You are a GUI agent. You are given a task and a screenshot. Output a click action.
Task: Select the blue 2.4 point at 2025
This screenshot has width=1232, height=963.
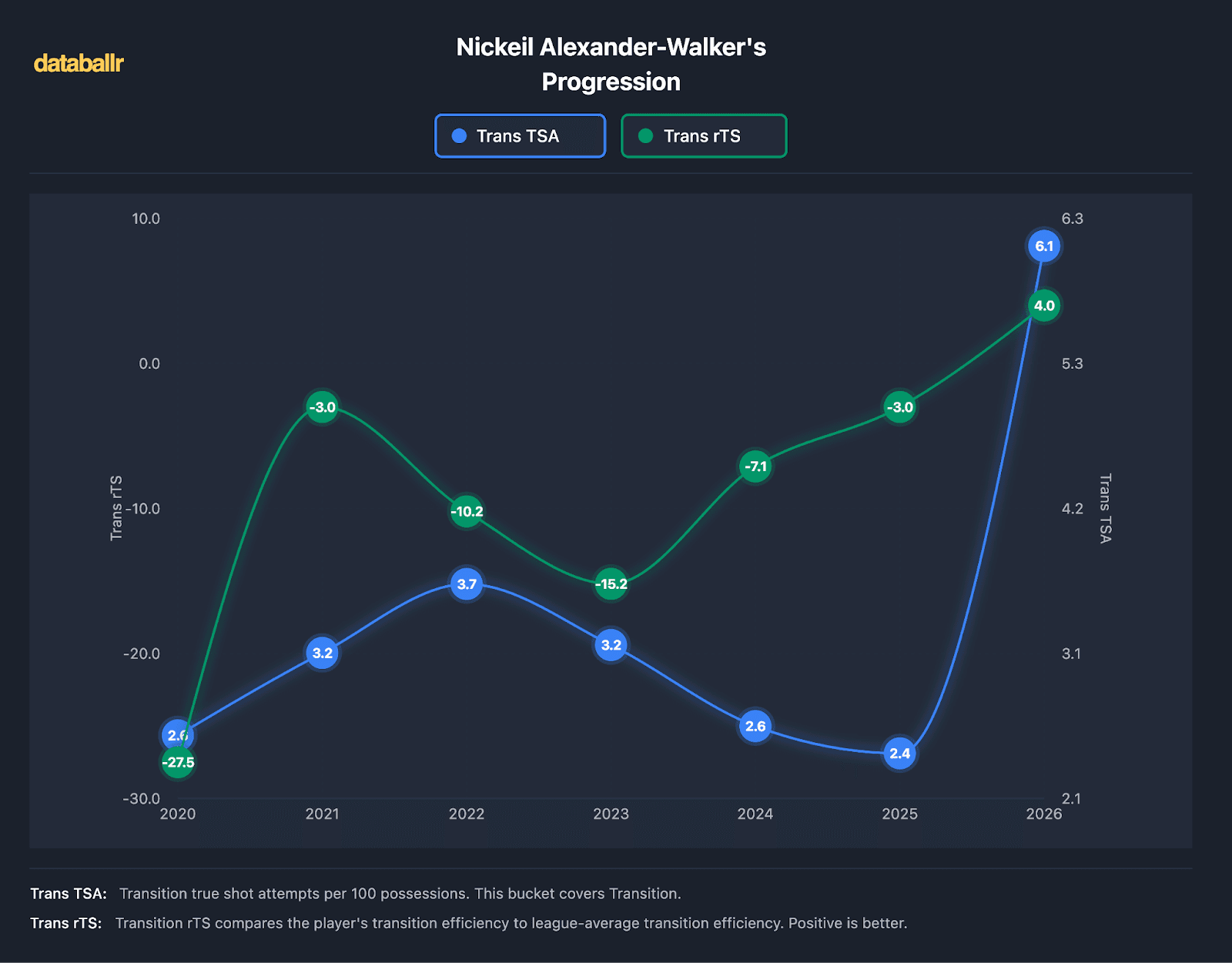899,754
